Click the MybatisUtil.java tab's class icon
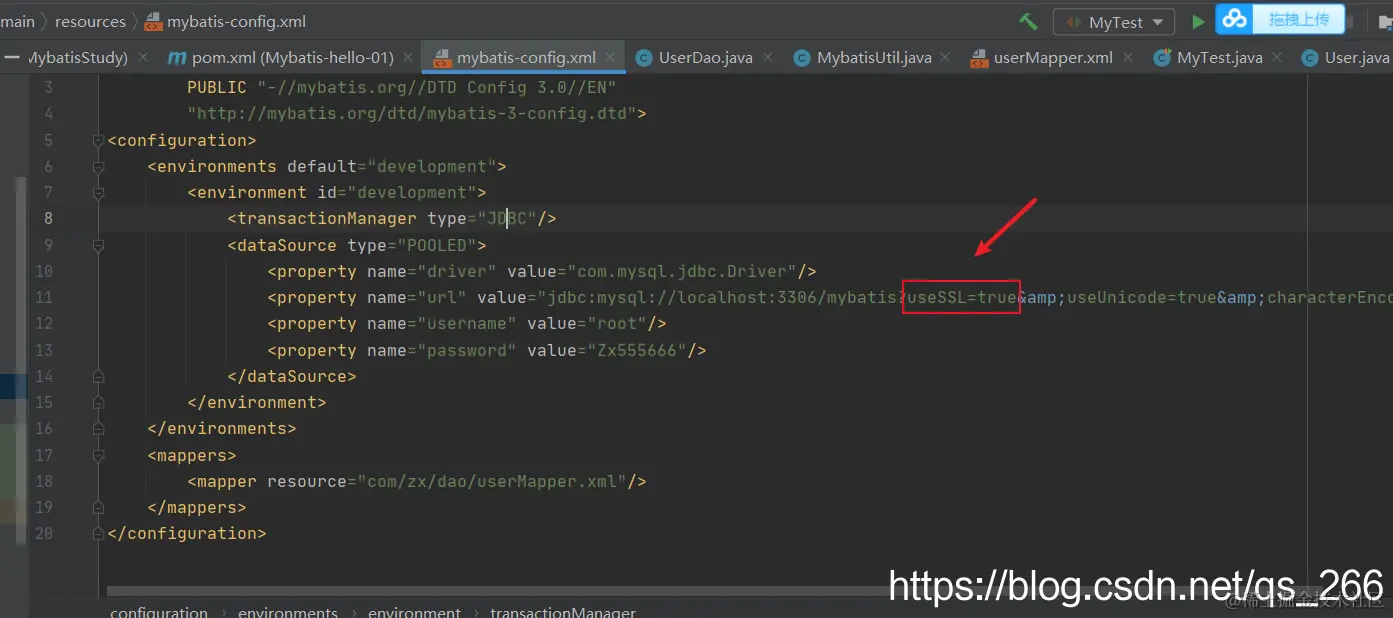The height and width of the screenshot is (618, 1393). coord(801,58)
